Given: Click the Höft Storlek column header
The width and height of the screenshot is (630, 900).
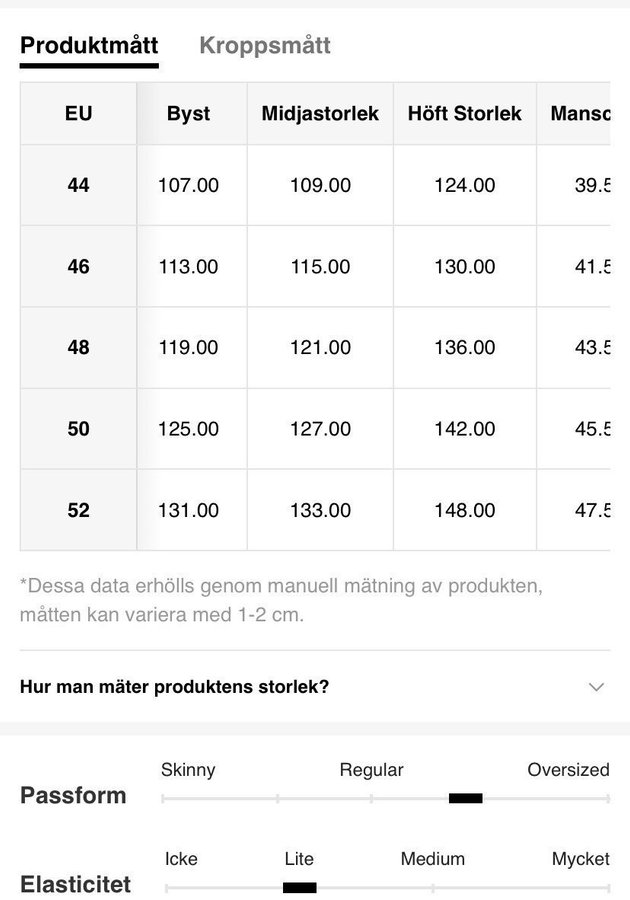Looking at the screenshot, I should [x=464, y=113].
